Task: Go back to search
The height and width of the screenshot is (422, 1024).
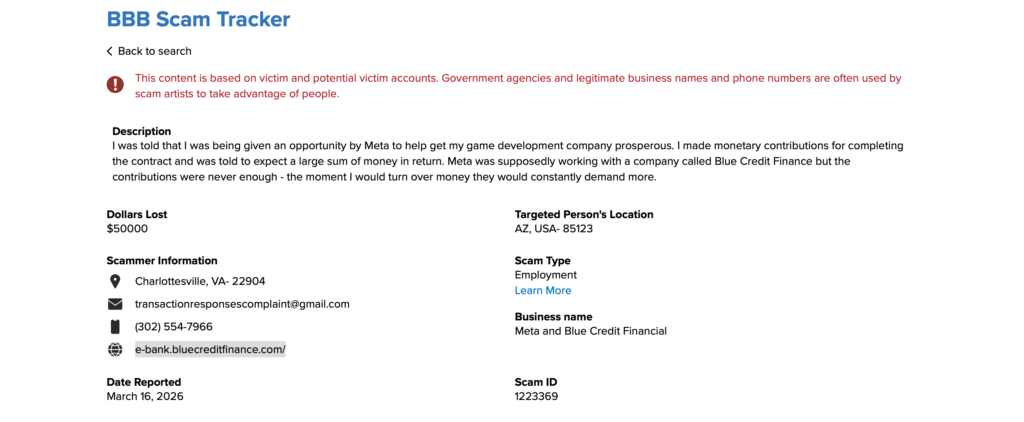Action: coord(154,51)
